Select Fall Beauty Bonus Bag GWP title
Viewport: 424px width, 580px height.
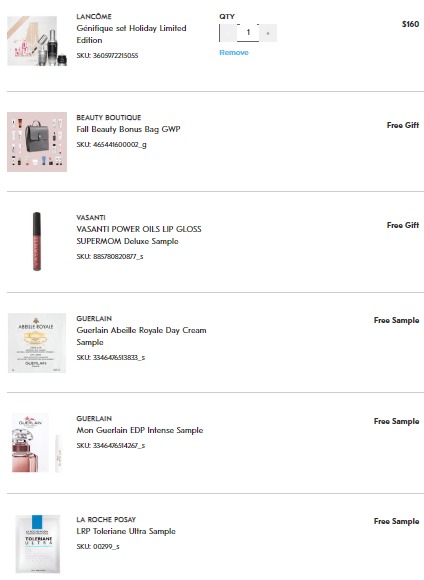(128, 129)
